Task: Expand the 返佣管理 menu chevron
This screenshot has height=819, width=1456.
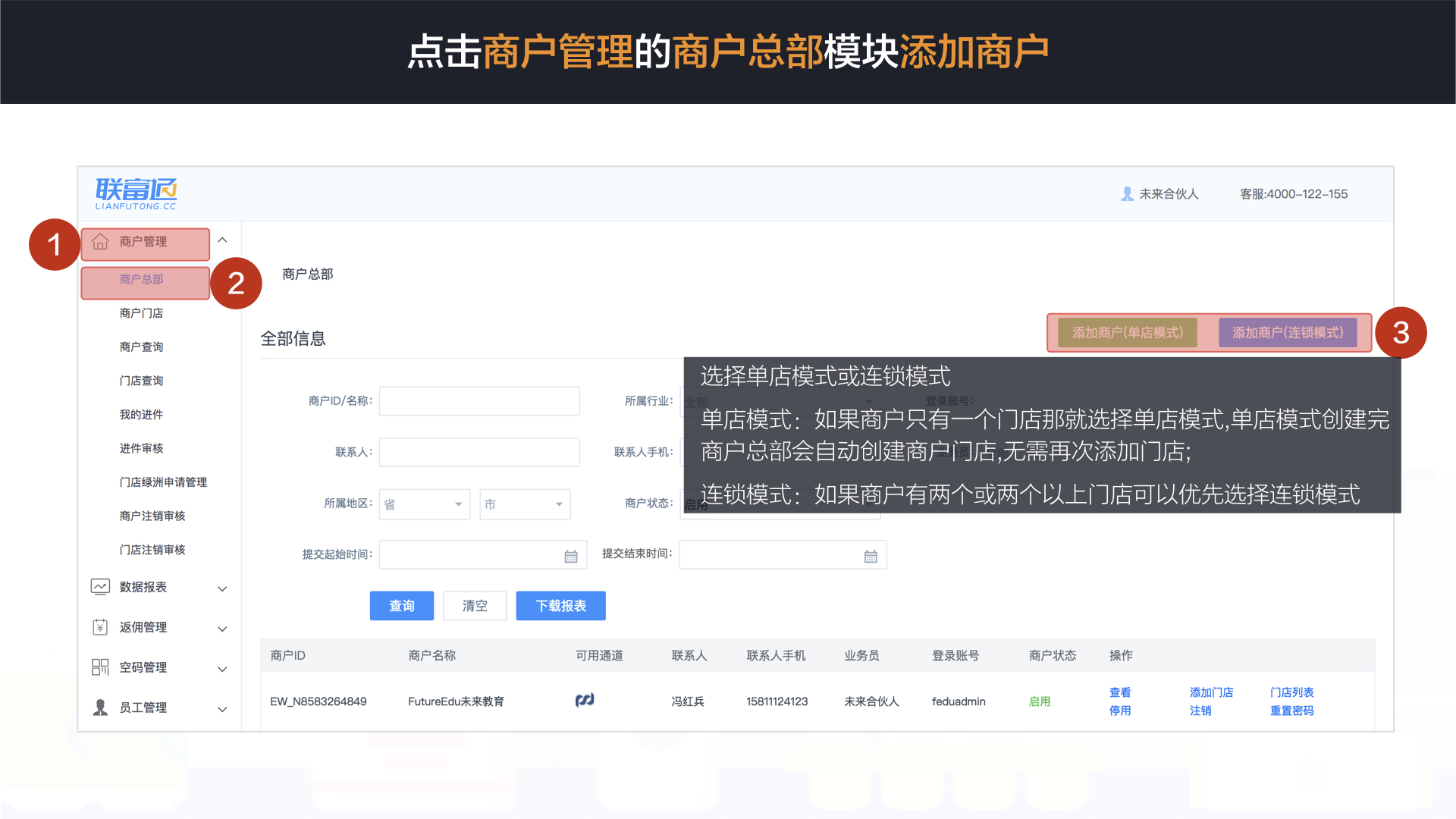Action: (x=222, y=629)
